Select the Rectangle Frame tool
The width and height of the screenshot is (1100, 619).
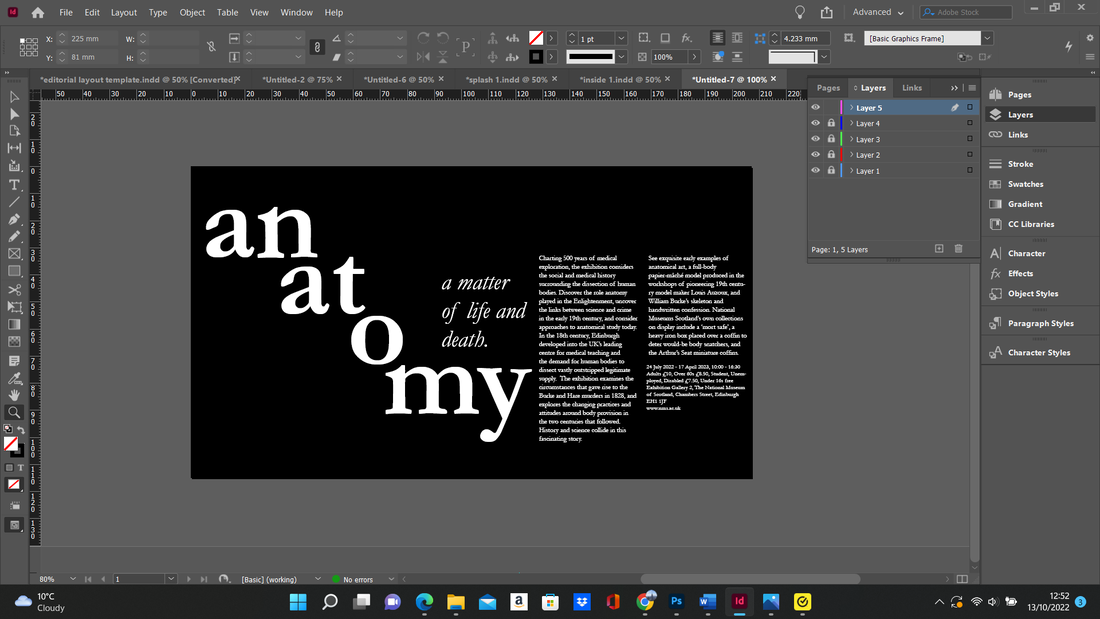[x=14, y=254]
